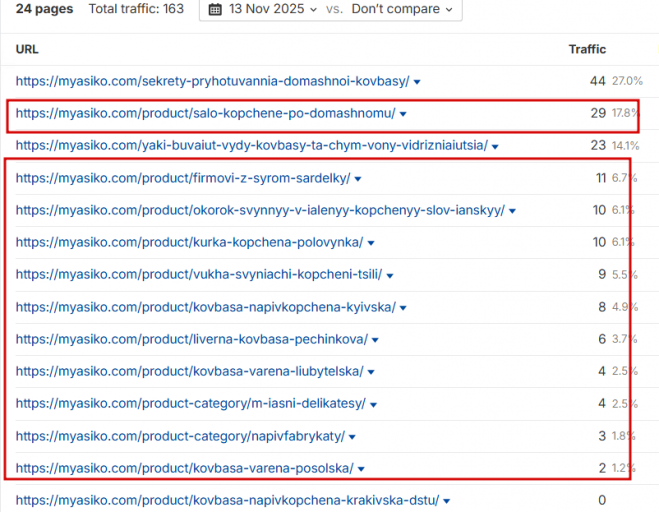This screenshot has width=659, height=512.
Task: Open kovbasa-varena-liubytelska product link
Action: [190, 371]
